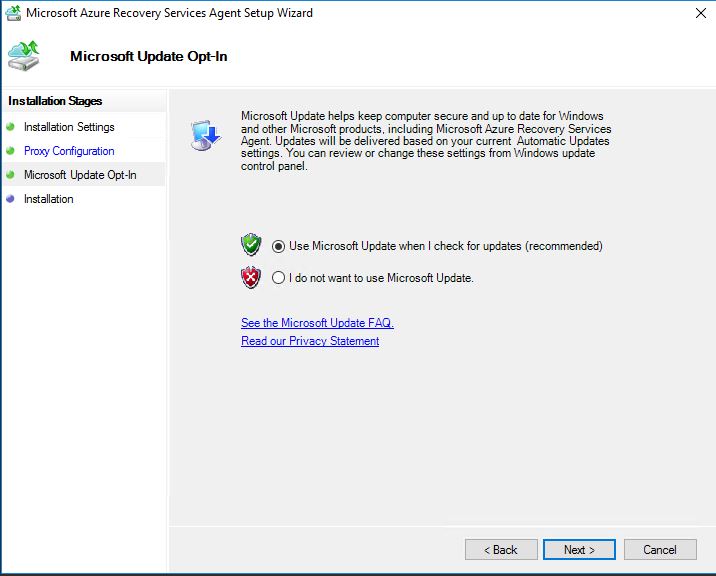Select Use Microsoft Update radio button
Screen dimensions: 716x576
pyautogui.click(x=278, y=246)
